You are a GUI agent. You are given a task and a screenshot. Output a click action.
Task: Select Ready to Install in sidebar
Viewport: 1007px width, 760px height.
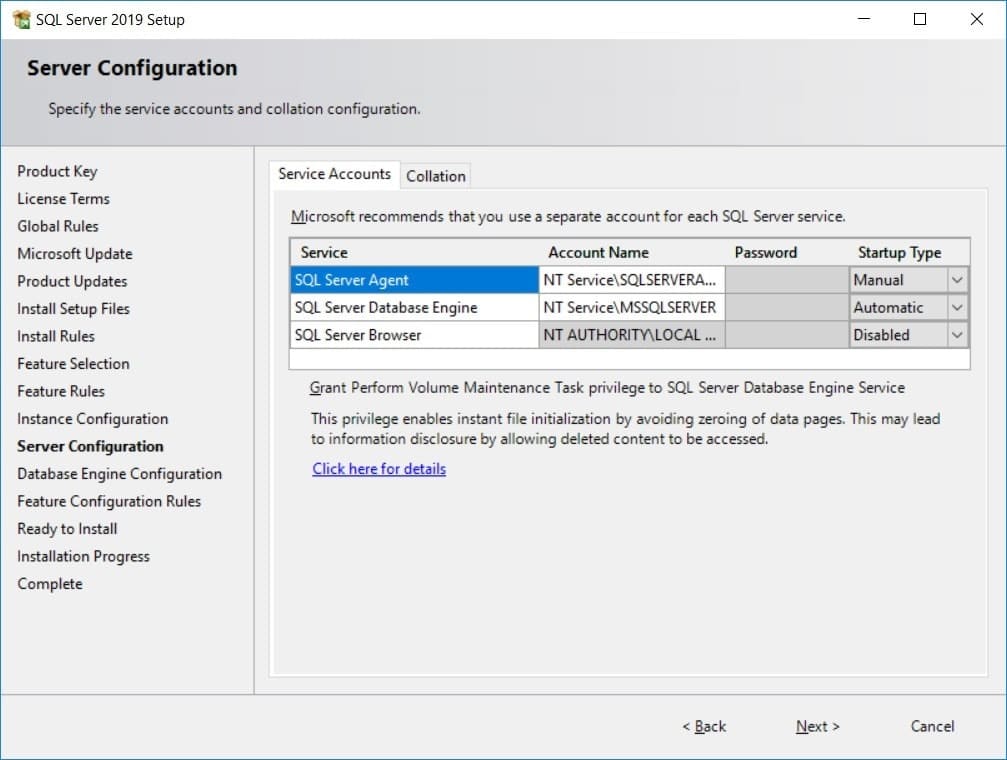pyautogui.click(x=66, y=528)
